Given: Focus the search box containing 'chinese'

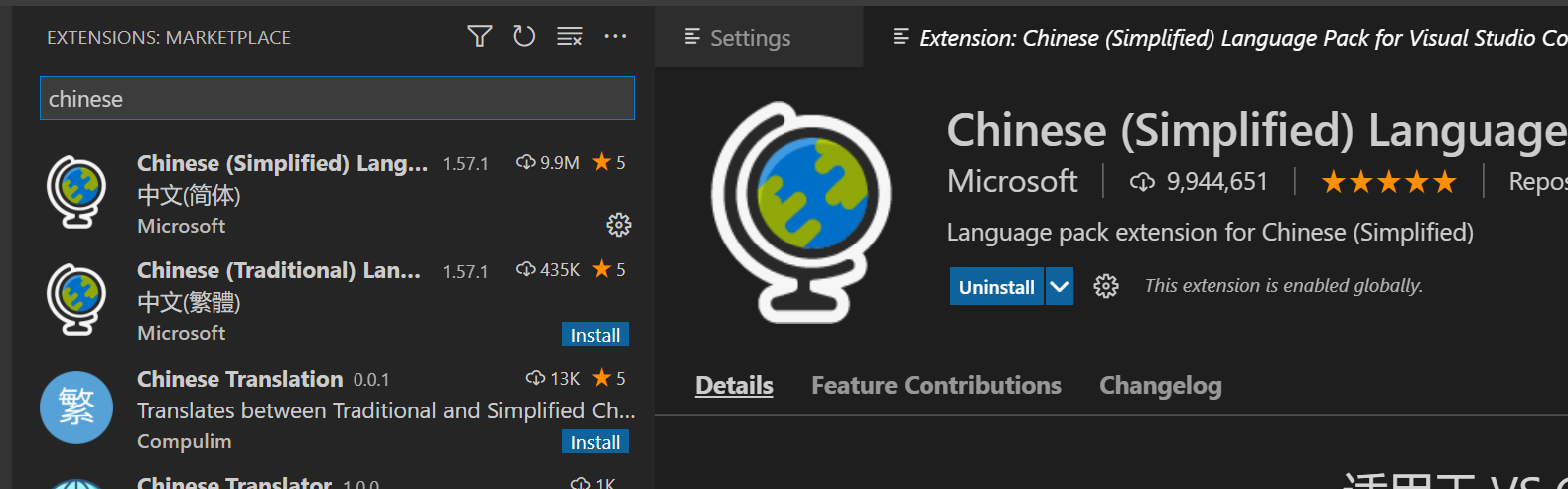Looking at the screenshot, I should [337, 98].
